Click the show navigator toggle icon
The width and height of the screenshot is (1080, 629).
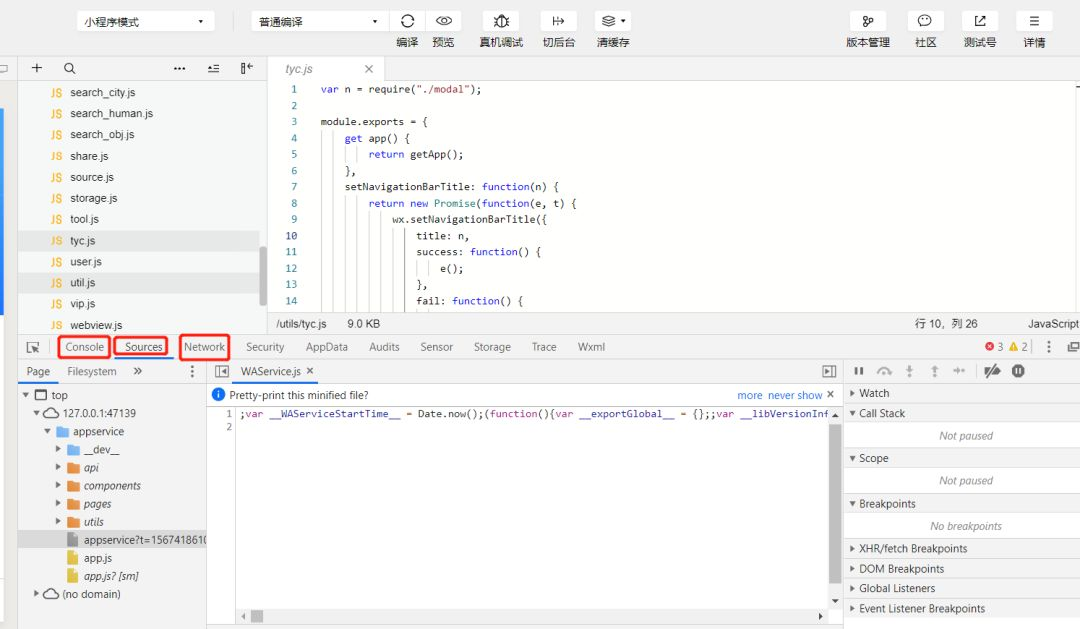pos(222,371)
